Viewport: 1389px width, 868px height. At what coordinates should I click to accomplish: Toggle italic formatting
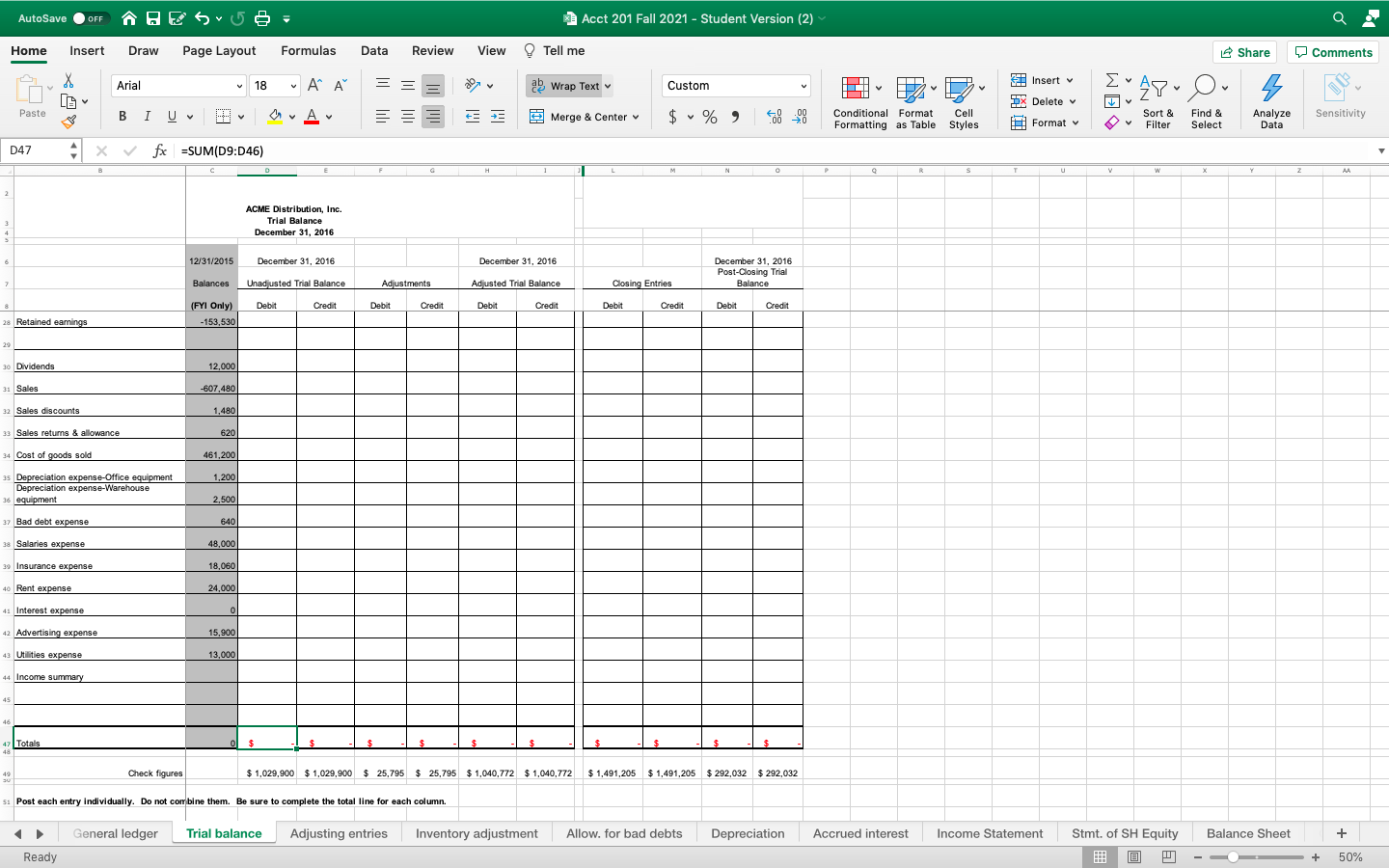coord(146,116)
